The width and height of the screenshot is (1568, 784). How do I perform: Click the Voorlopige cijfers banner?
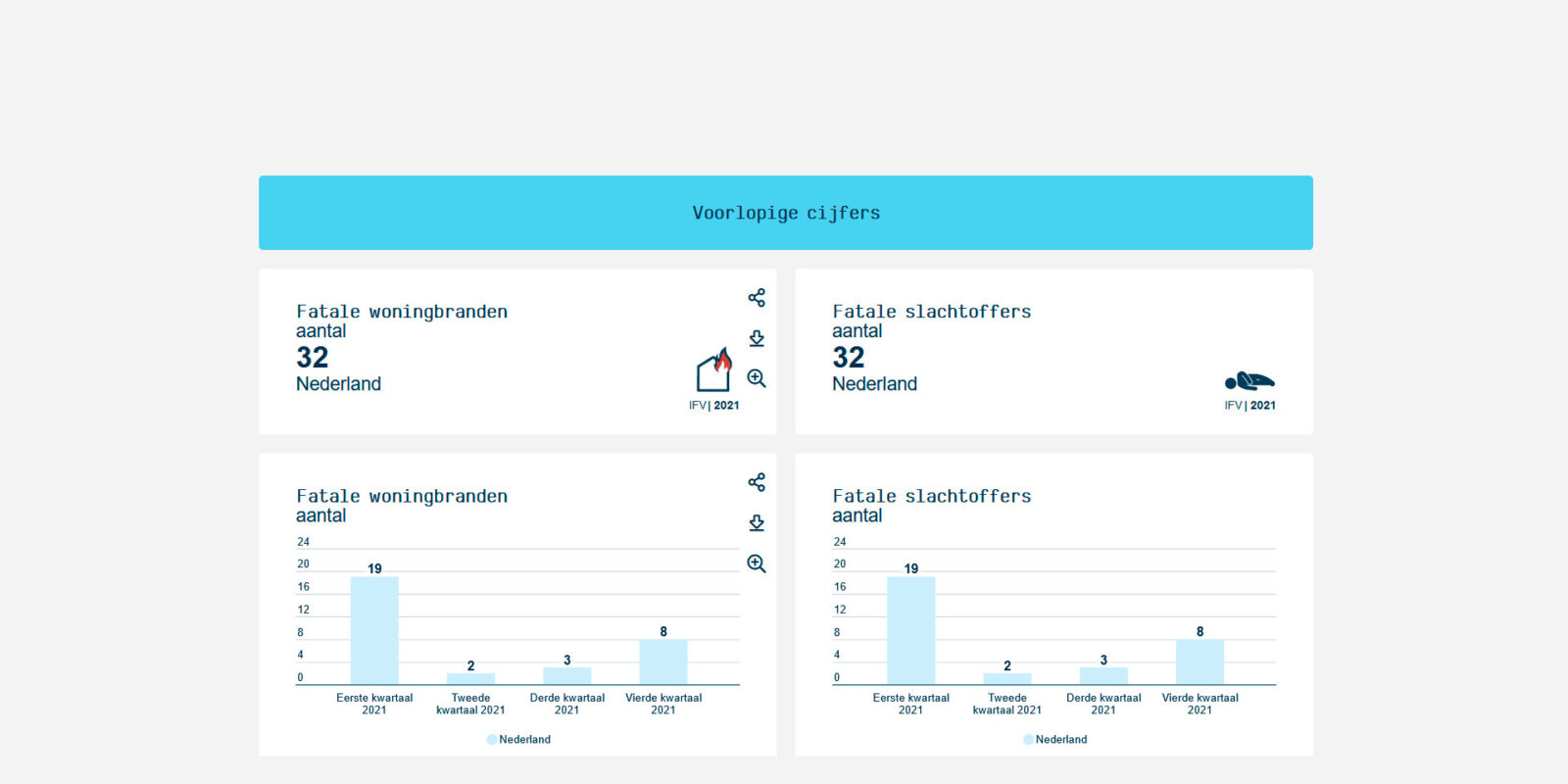point(785,213)
